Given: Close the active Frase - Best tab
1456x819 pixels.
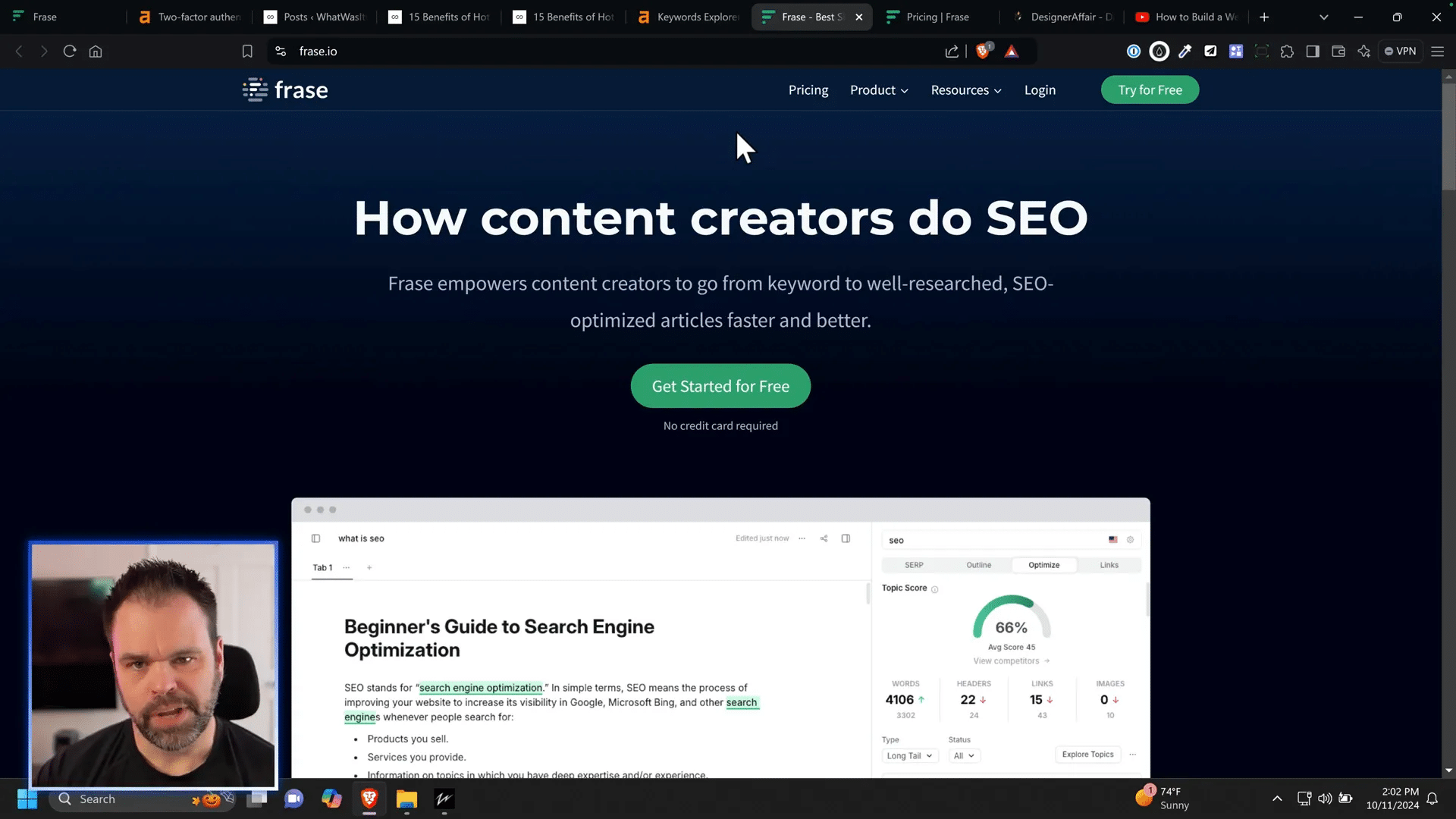Looking at the screenshot, I should click(859, 17).
